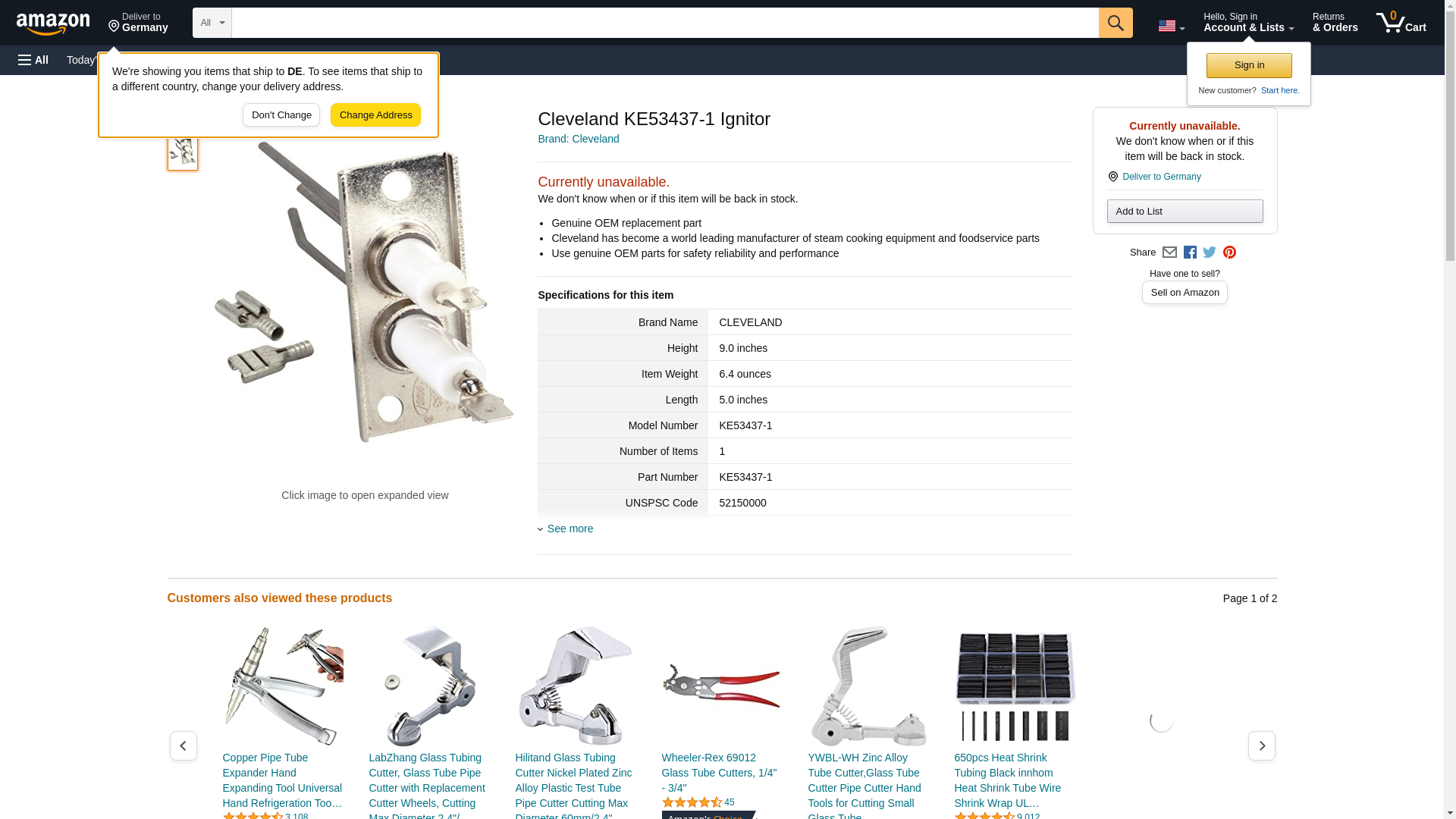Open the shopping cart icon
The image size is (1456, 819).
[1401, 23]
